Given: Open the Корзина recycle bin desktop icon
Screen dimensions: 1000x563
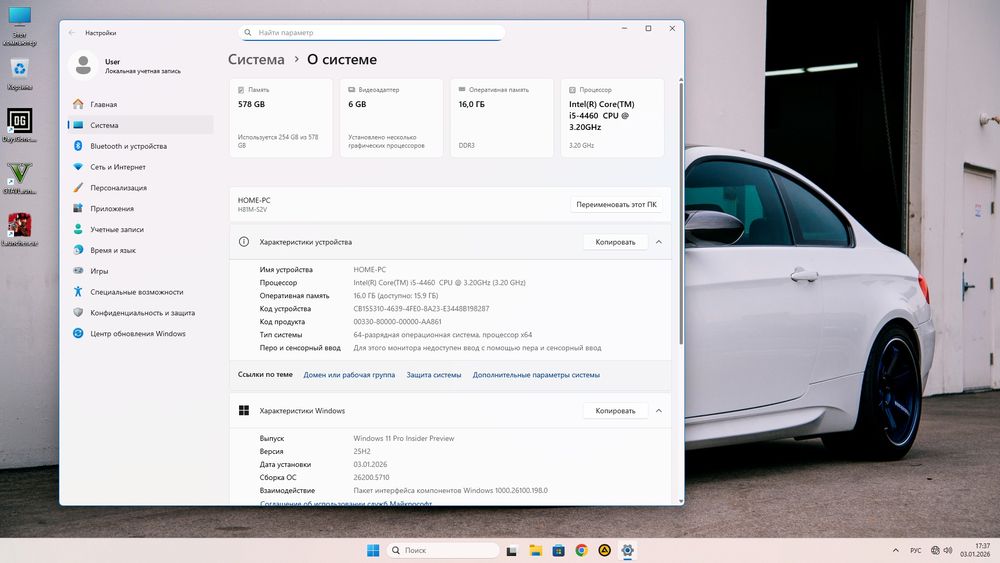Looking at the screenshot, I should click(x=20, y=75).
